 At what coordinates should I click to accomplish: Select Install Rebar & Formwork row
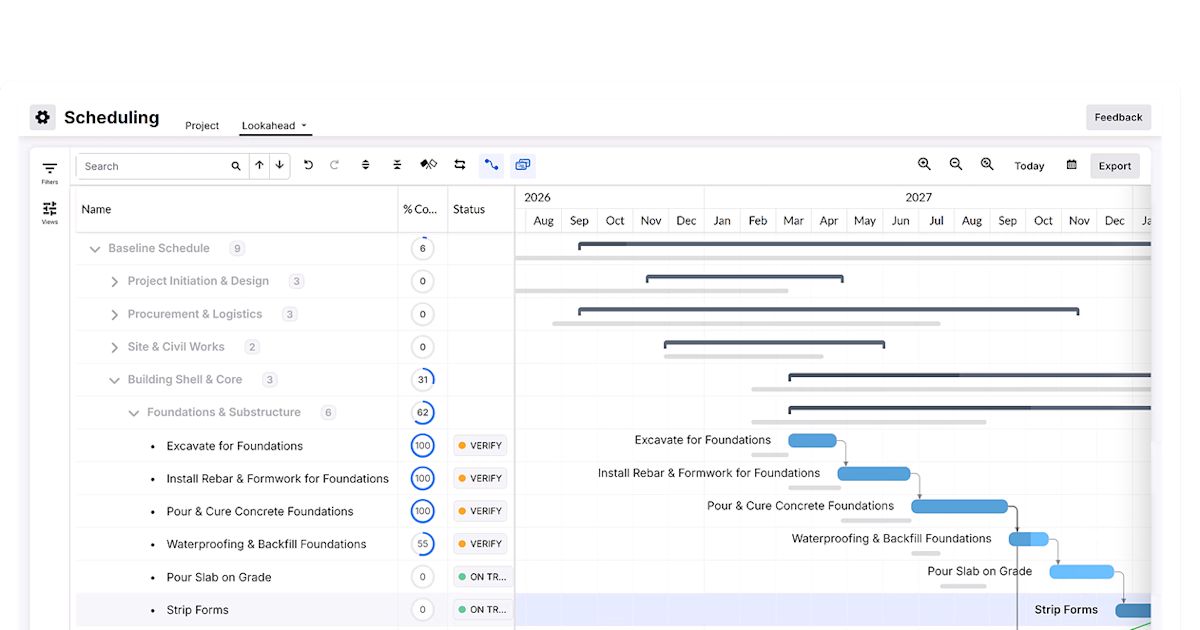295,479
